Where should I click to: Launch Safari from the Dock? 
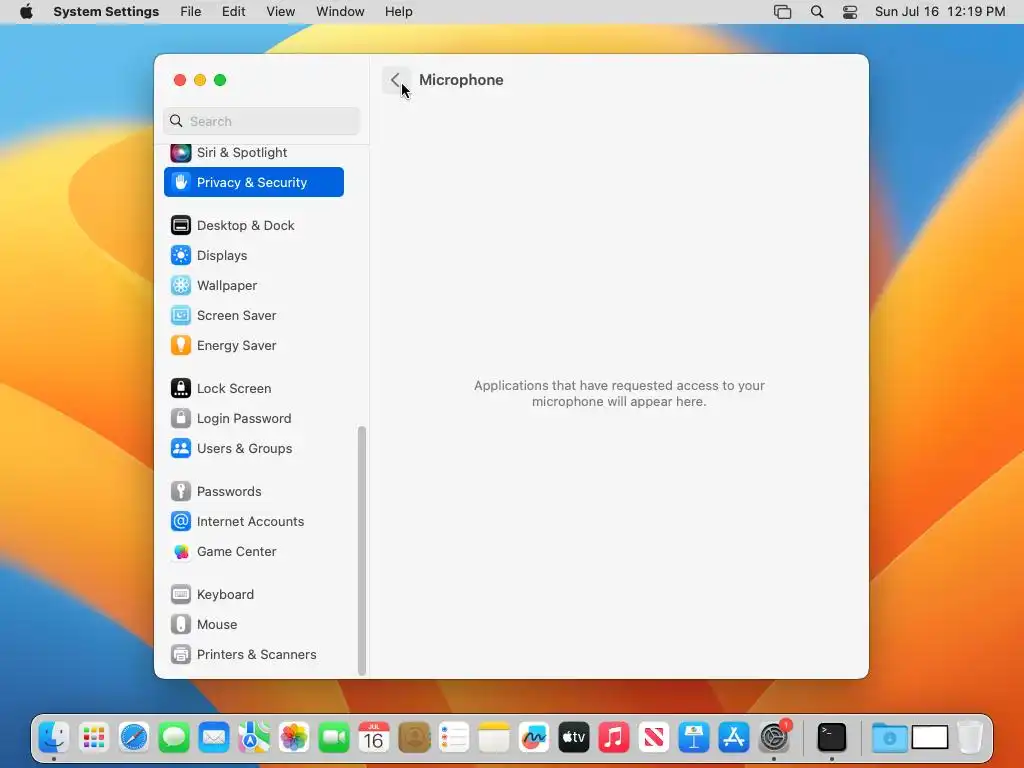(x=134, y=738)
